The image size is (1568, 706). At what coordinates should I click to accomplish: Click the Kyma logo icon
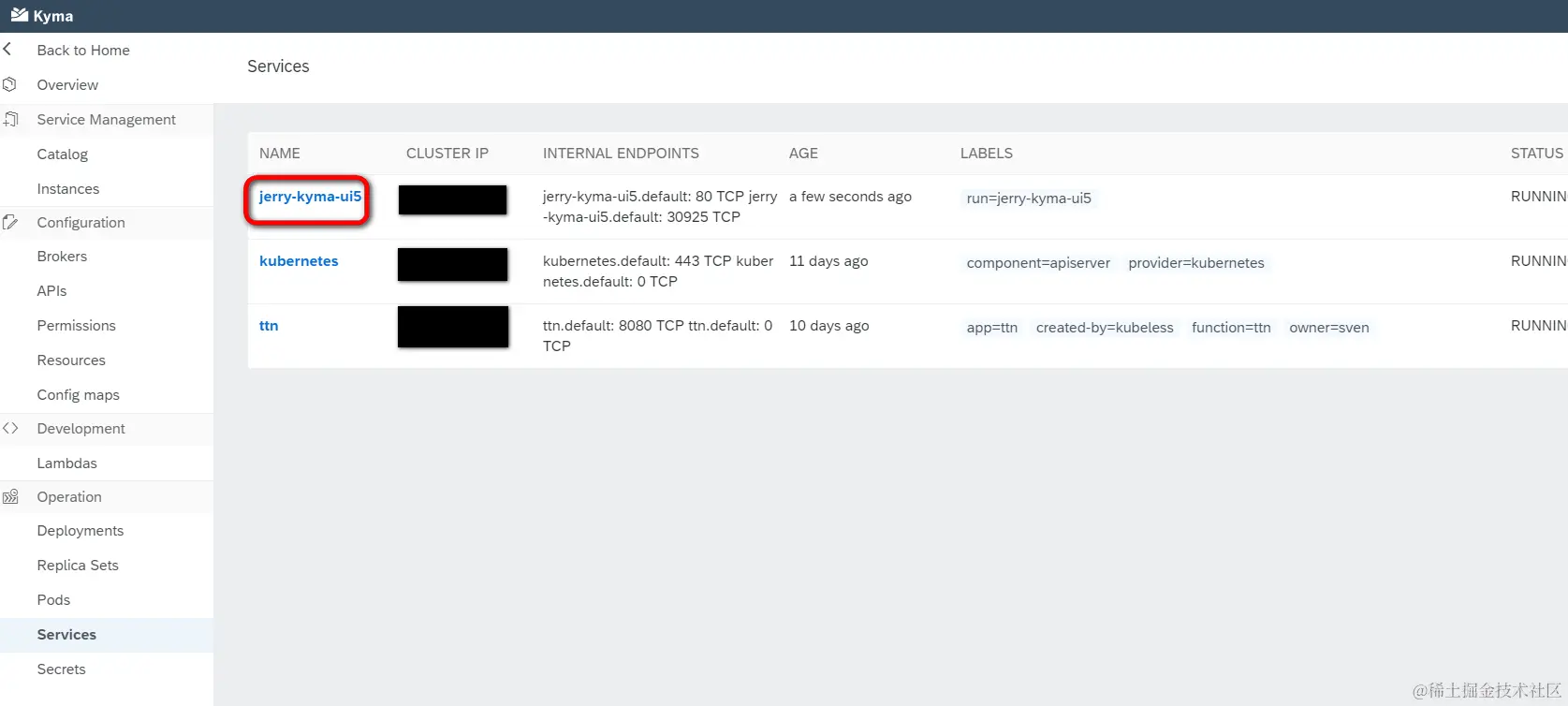click(19, 15)
